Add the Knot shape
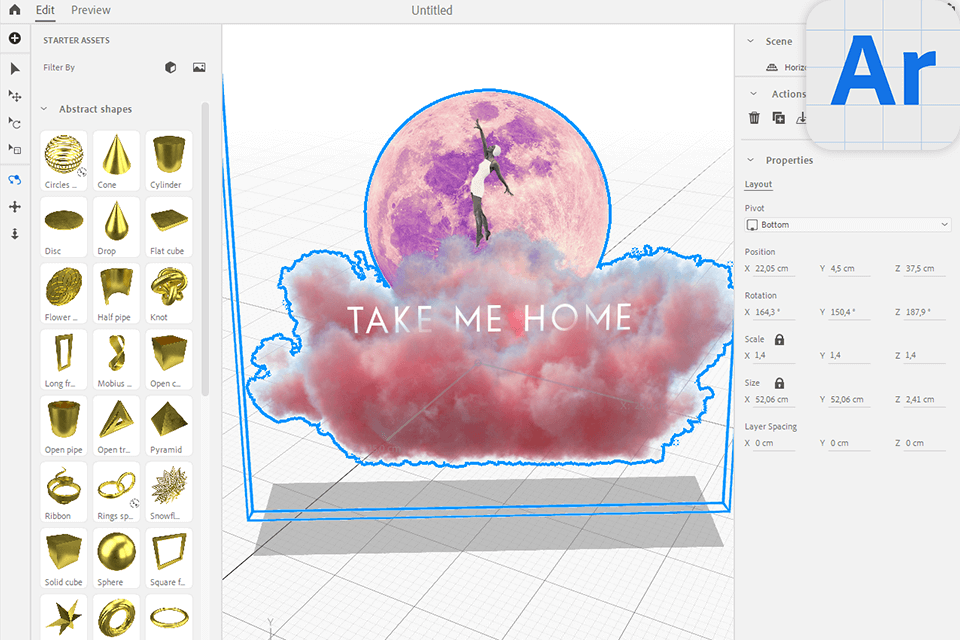This screenshot has height=640, width=960. coord(169,293)
